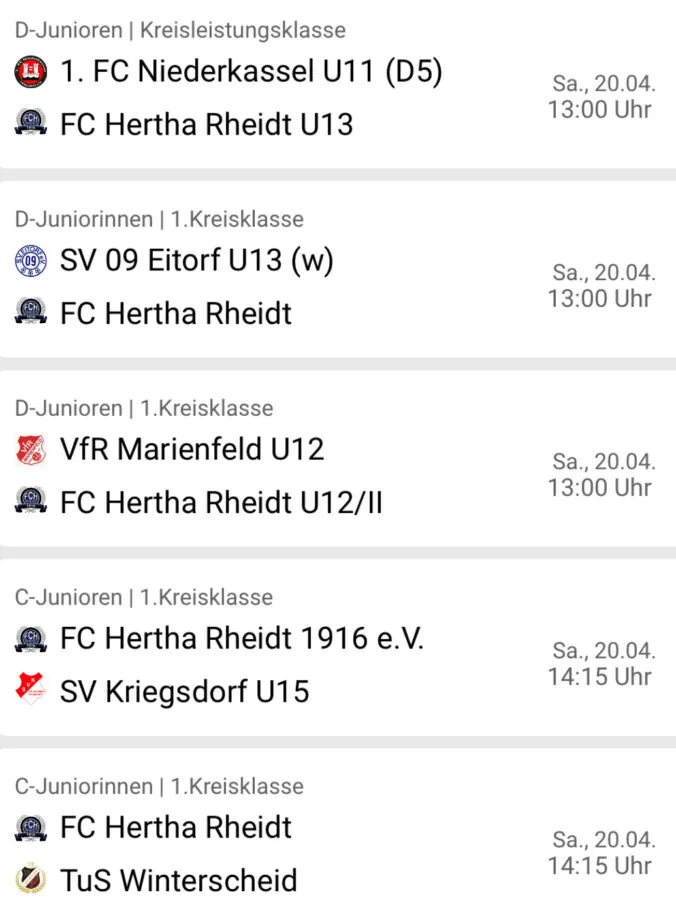This screenshot has height=914, width=676.
Task: Open team FC Hertha Rheidt U12/II
Action: point(221,502)
